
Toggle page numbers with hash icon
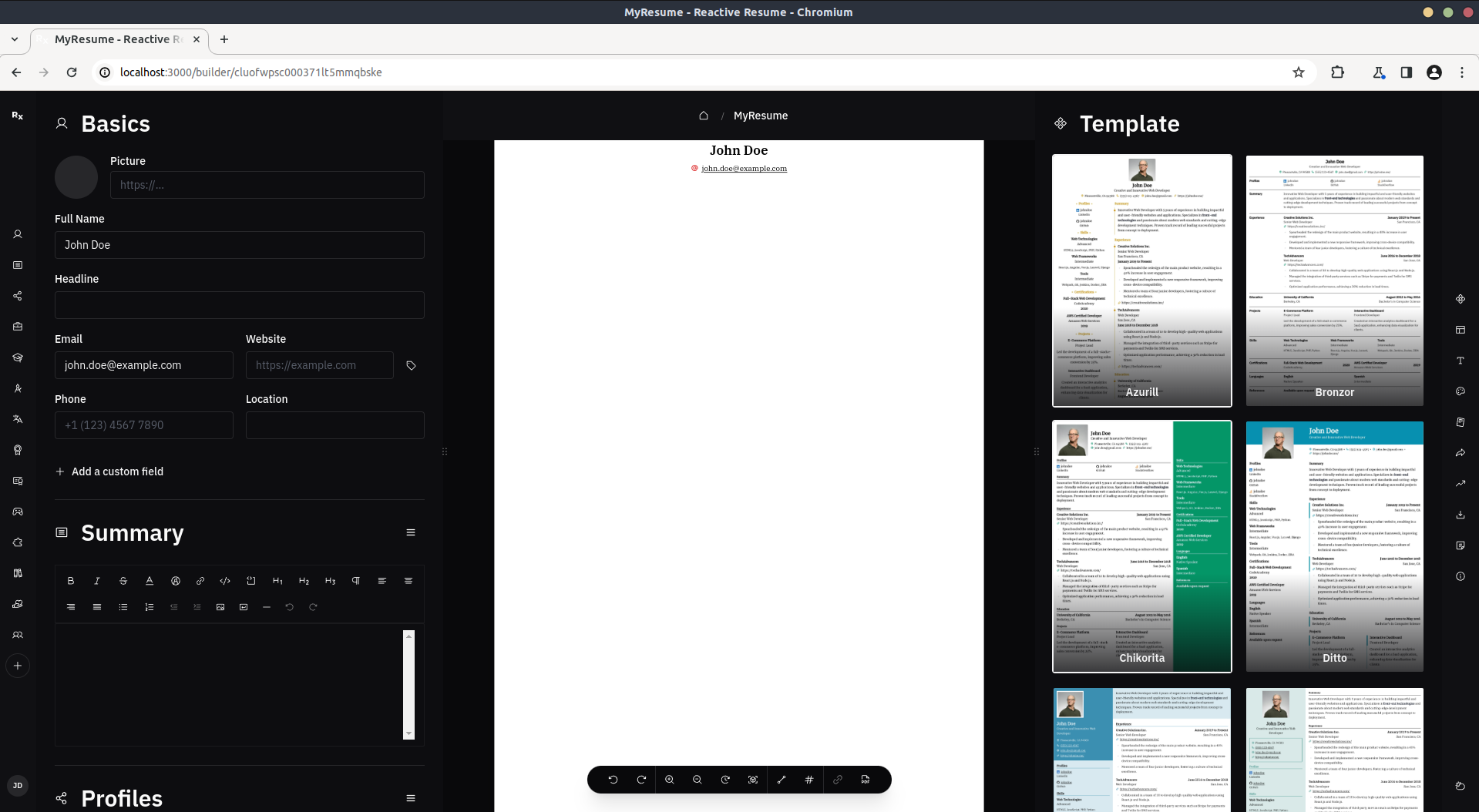click(x=809, y=780)
